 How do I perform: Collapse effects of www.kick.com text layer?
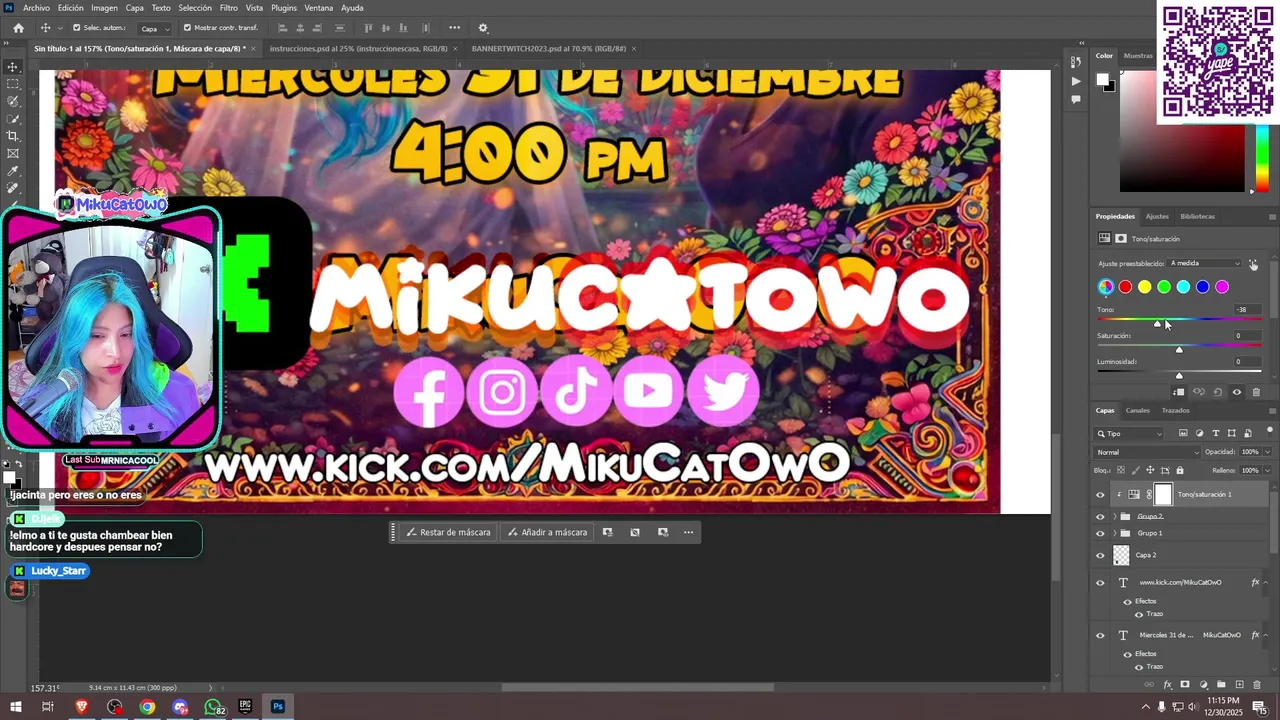(x=1266, y=582)
